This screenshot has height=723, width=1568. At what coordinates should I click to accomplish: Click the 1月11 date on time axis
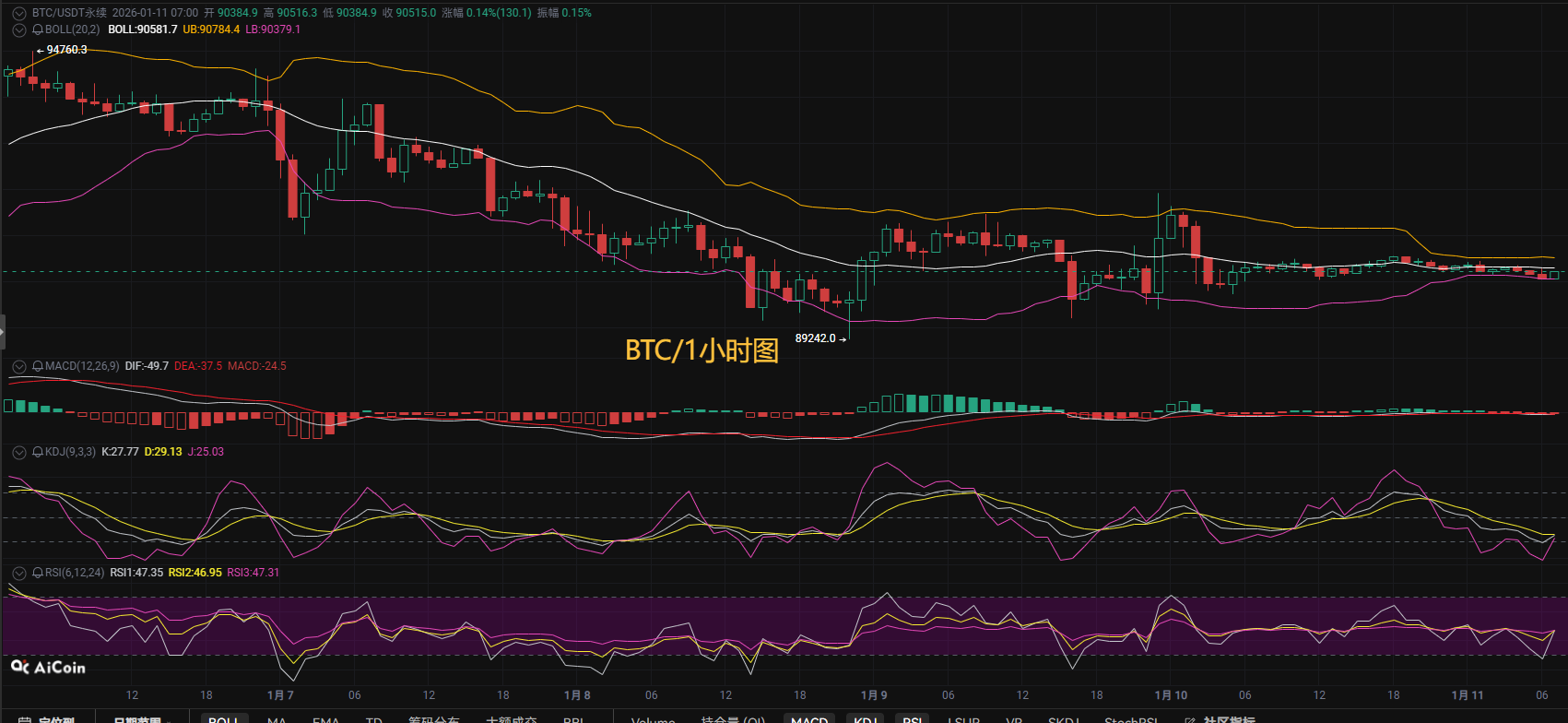pyautogui.click(x=1468, y=695)
